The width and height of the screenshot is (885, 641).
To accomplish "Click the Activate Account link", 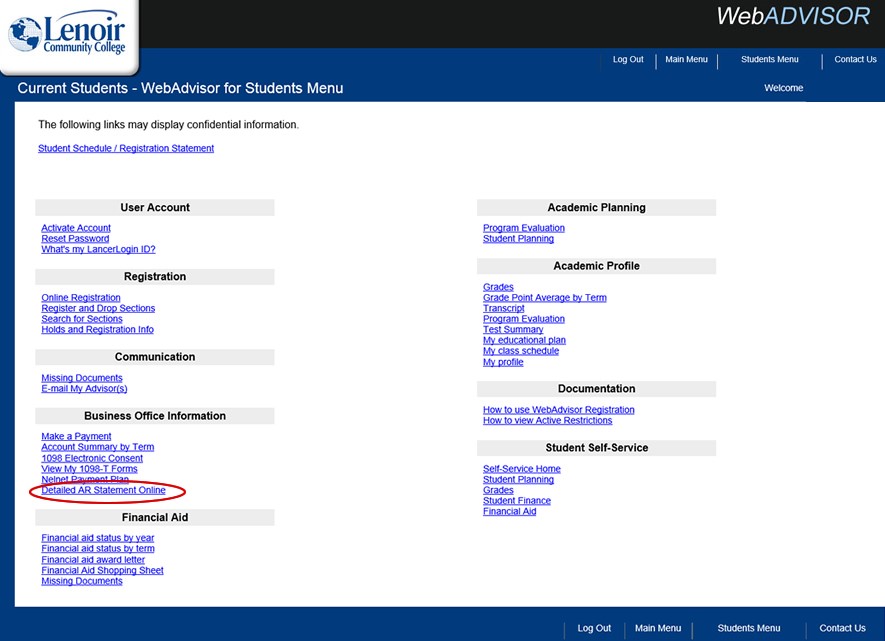I will (x=76, y=228).
